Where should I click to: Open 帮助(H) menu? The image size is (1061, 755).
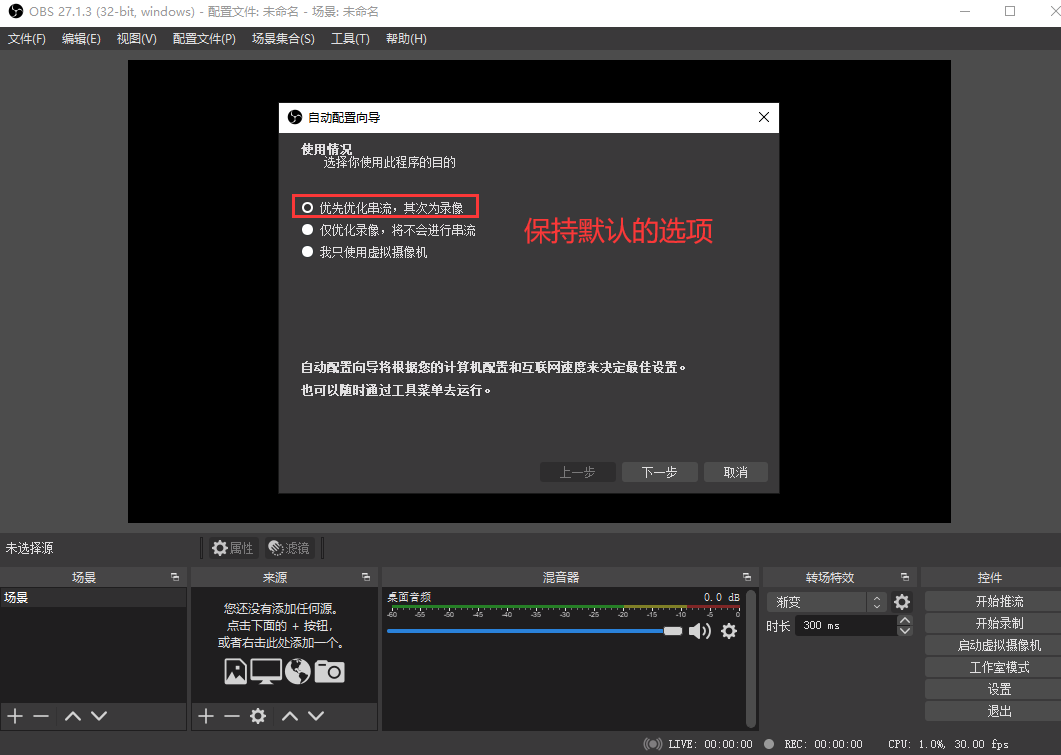click(x=406, y=39)
